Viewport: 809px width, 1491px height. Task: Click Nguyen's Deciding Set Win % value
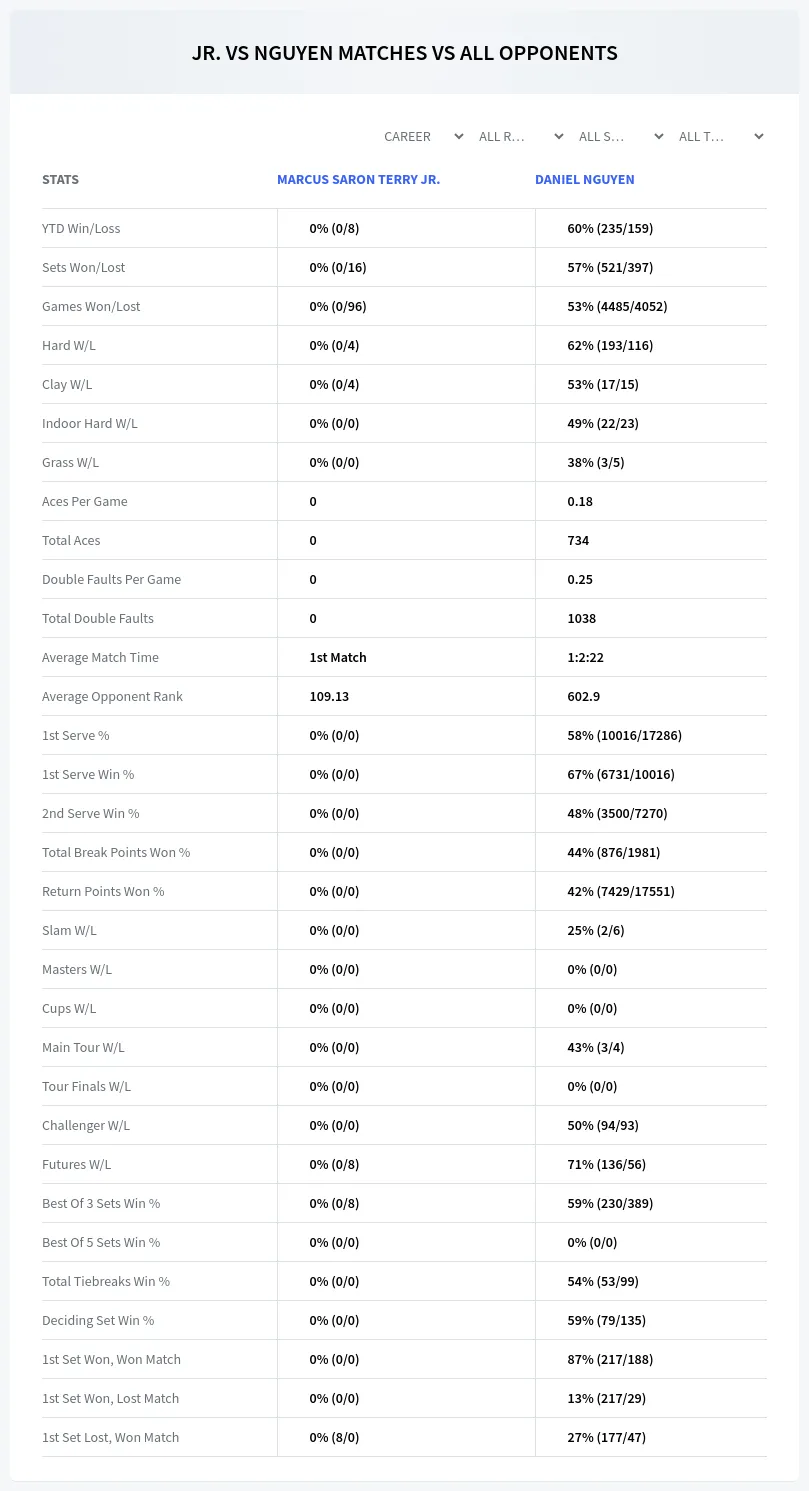[x=606, y=1320]
